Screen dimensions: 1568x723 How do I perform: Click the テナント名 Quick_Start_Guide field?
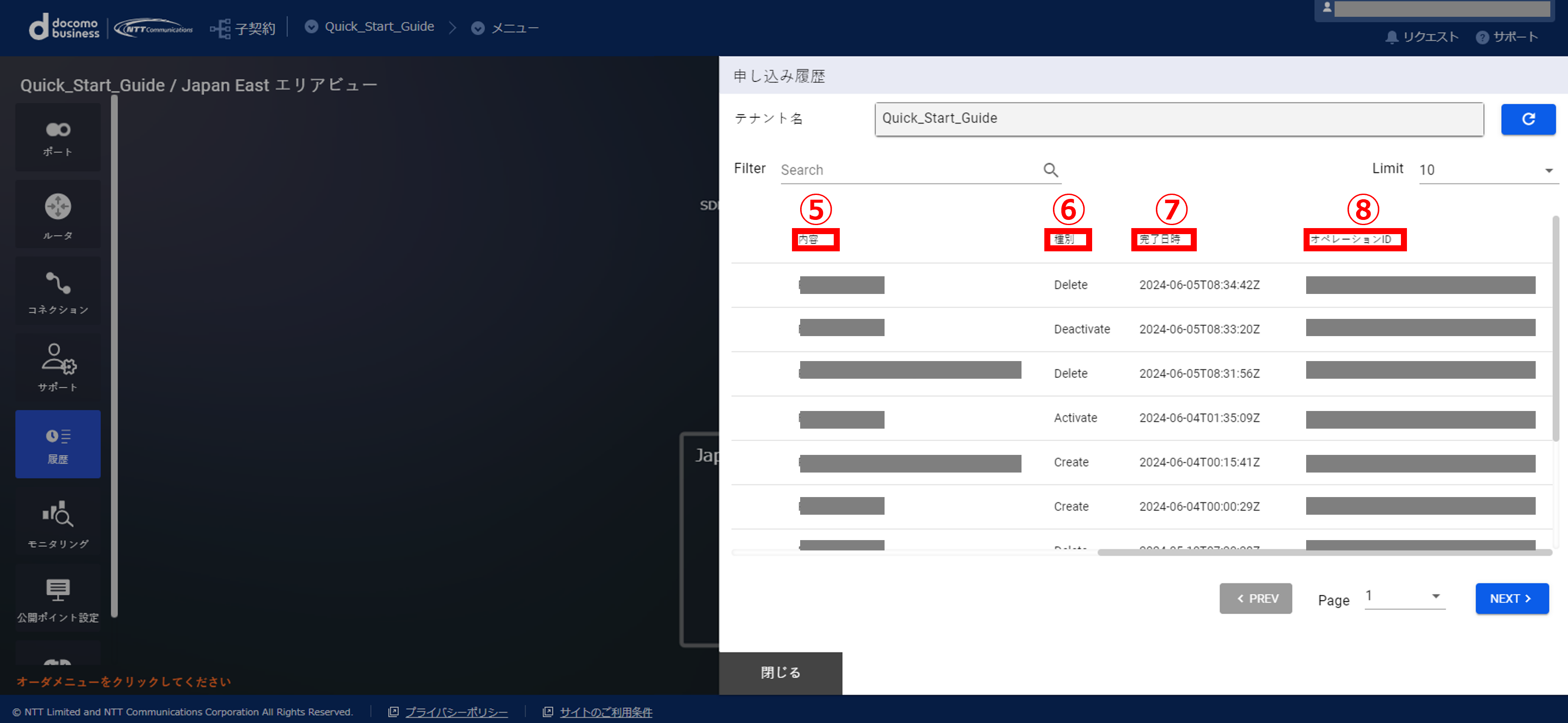(x=1178, y=119)
